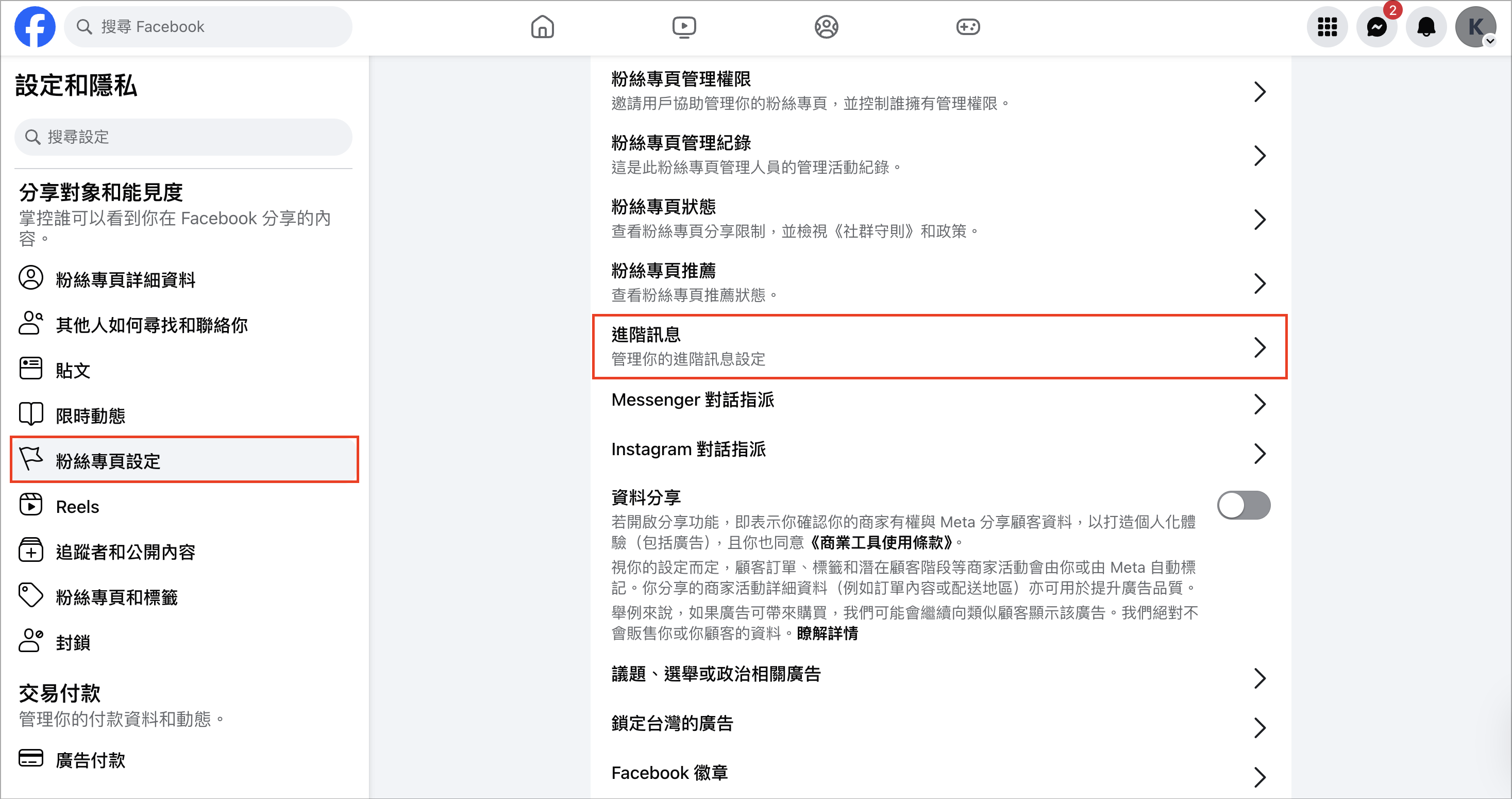Click profile icon beside 粉絲專頁詳細資料
1512x799 pixels.
pos(30,278)
